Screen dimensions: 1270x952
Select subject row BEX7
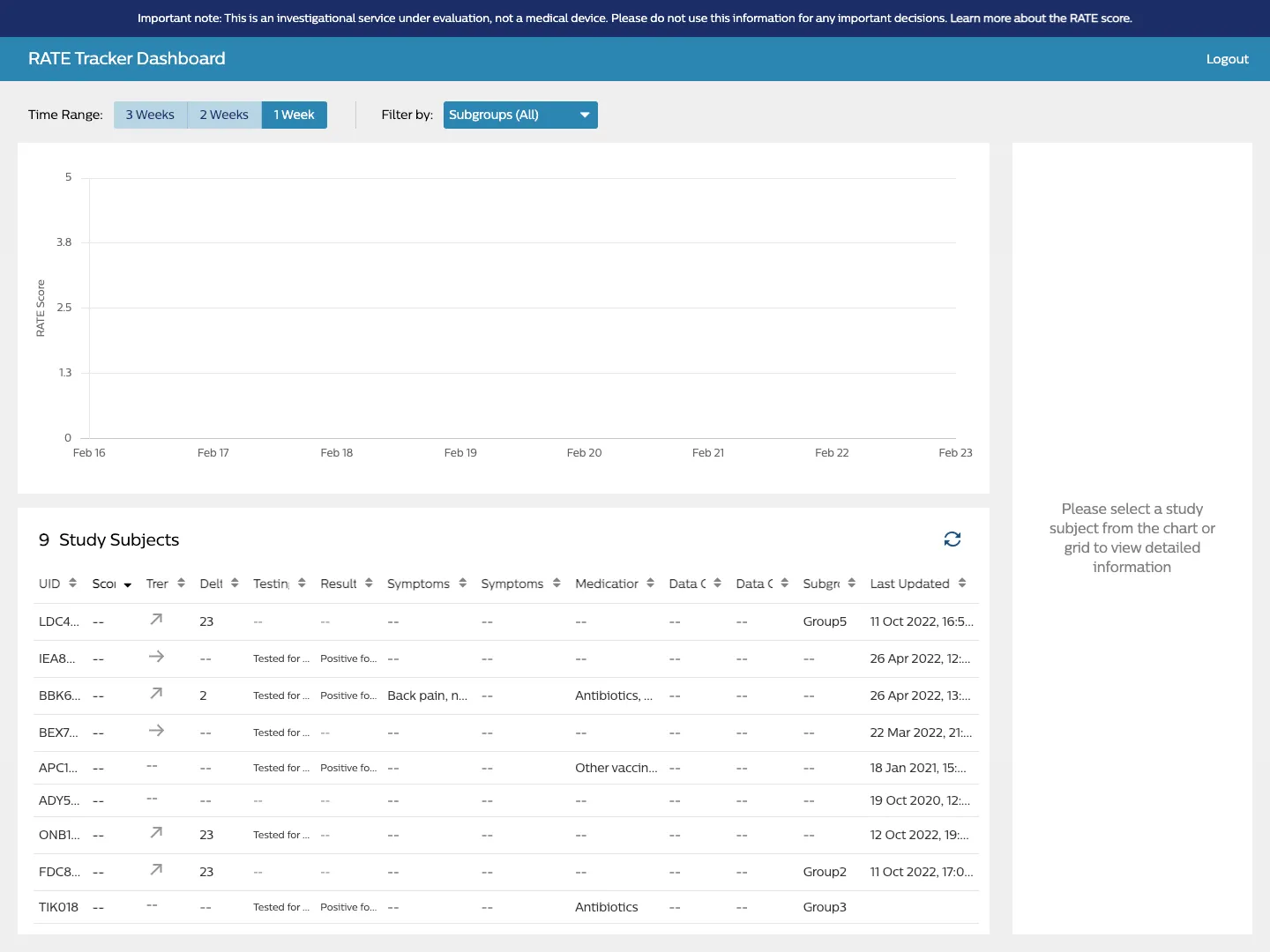point(506,733)
